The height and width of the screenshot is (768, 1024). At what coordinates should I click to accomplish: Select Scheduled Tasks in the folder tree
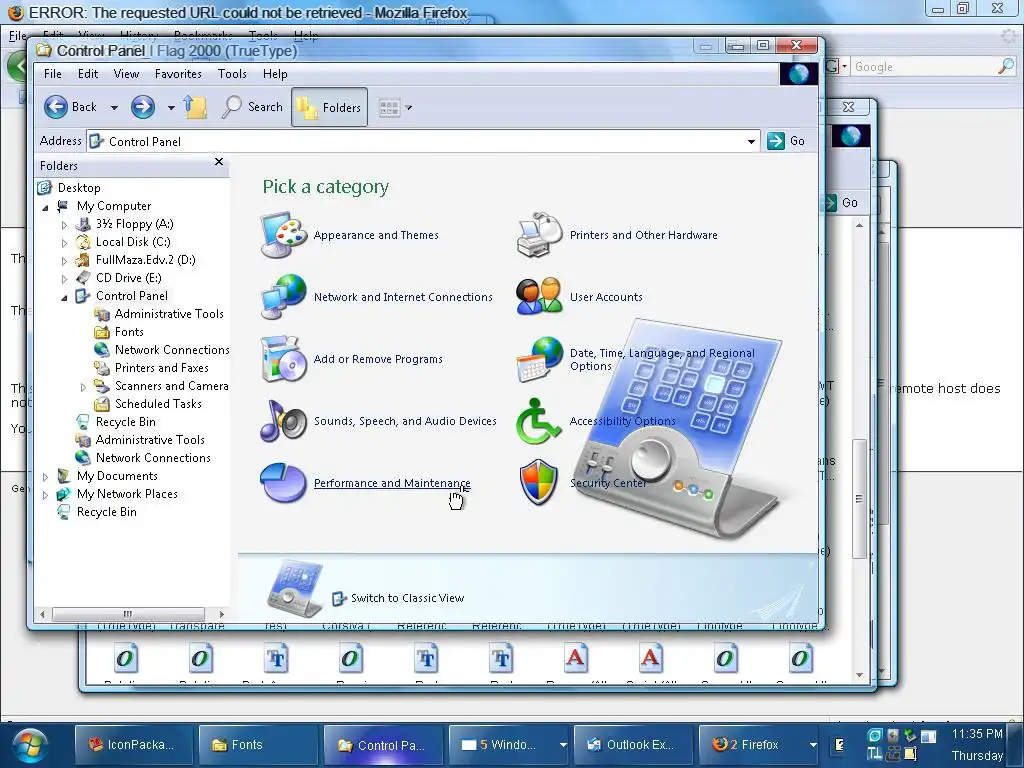click(x=158, y=404)
